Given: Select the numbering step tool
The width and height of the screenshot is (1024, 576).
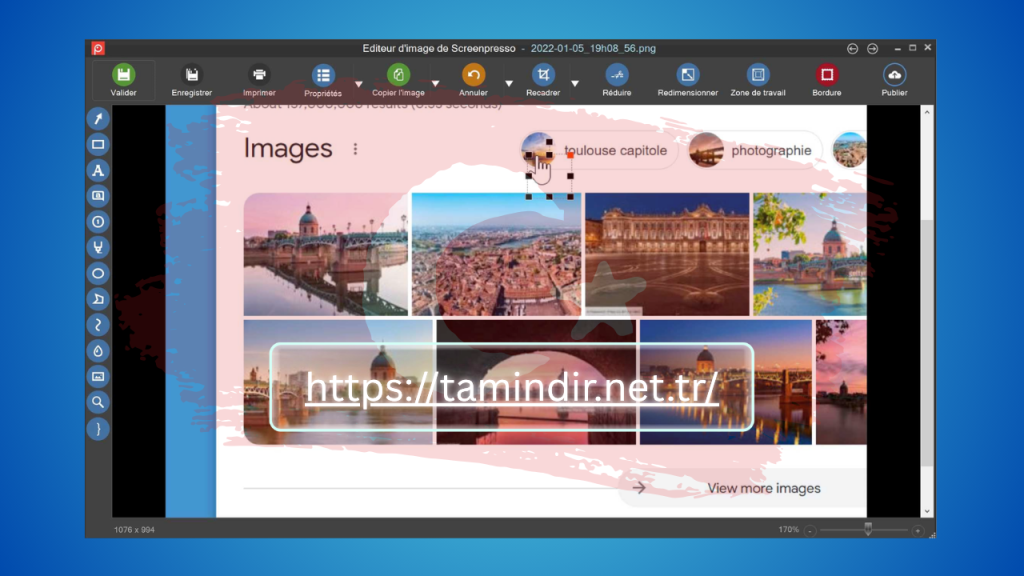Looking at the screenshot, I should point(98,222).
